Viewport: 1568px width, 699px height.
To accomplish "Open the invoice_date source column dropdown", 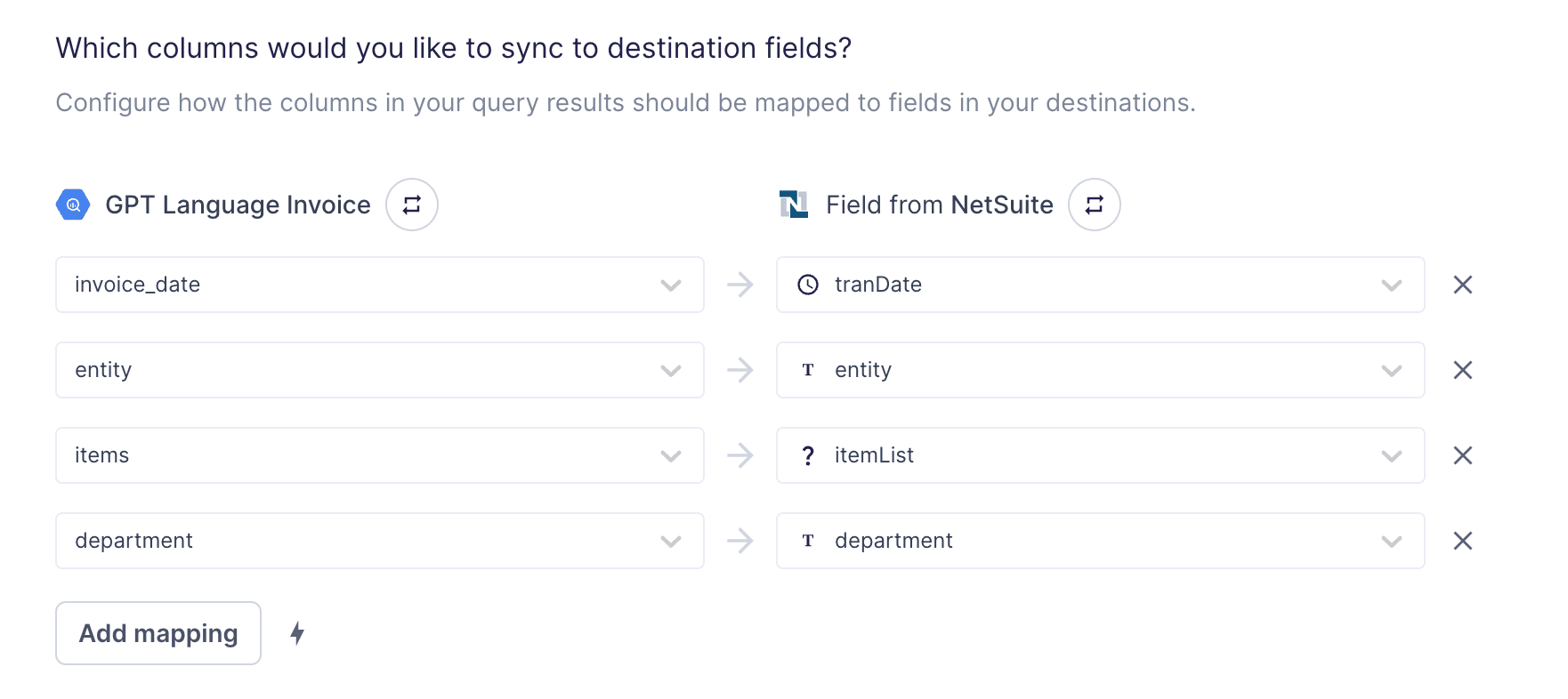I will pyautogui.click(x=379, y=285).
